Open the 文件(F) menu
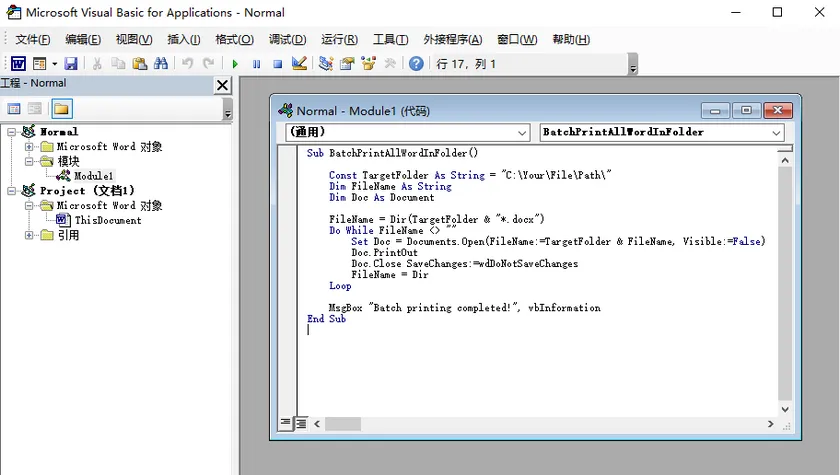 point(33,40)
